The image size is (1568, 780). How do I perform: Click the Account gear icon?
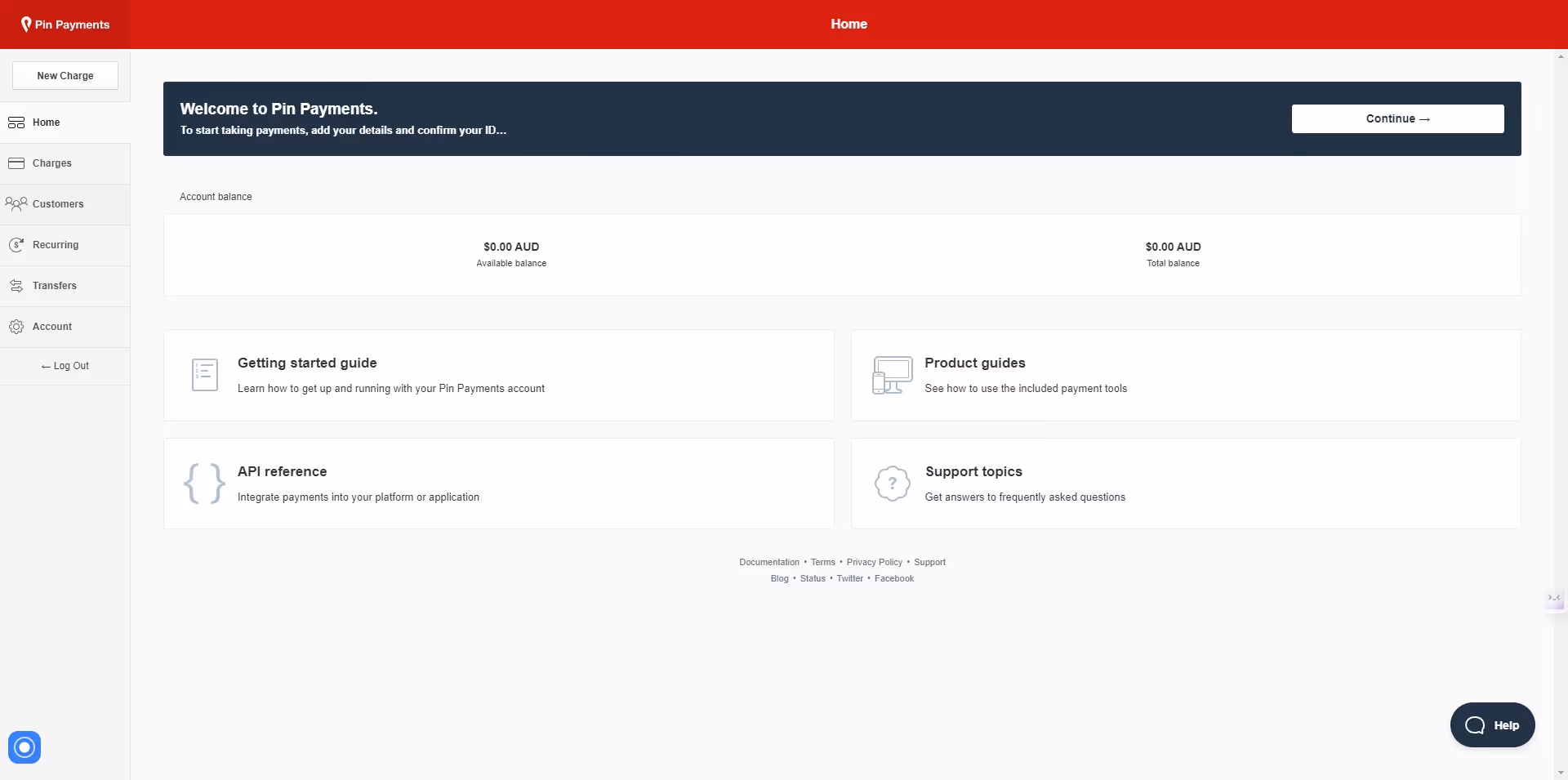pos(16,327)
